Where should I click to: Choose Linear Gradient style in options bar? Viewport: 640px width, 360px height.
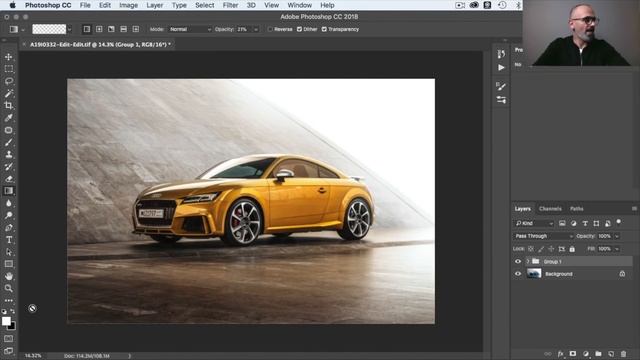click(87, 29)
